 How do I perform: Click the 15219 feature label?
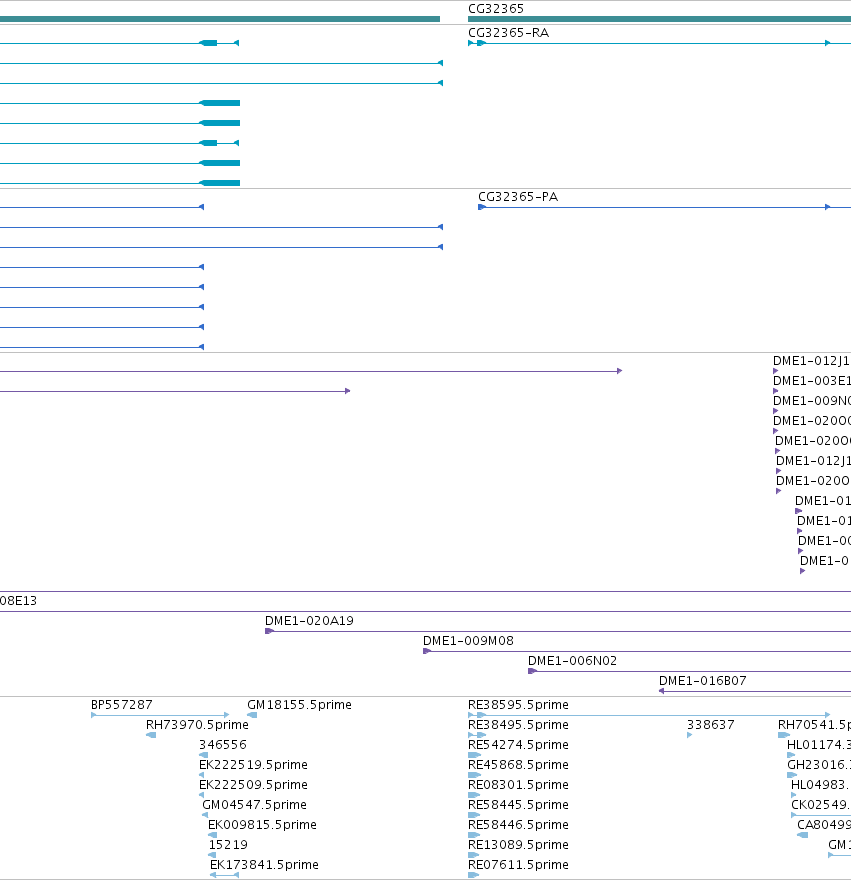[x=228, y=845]
